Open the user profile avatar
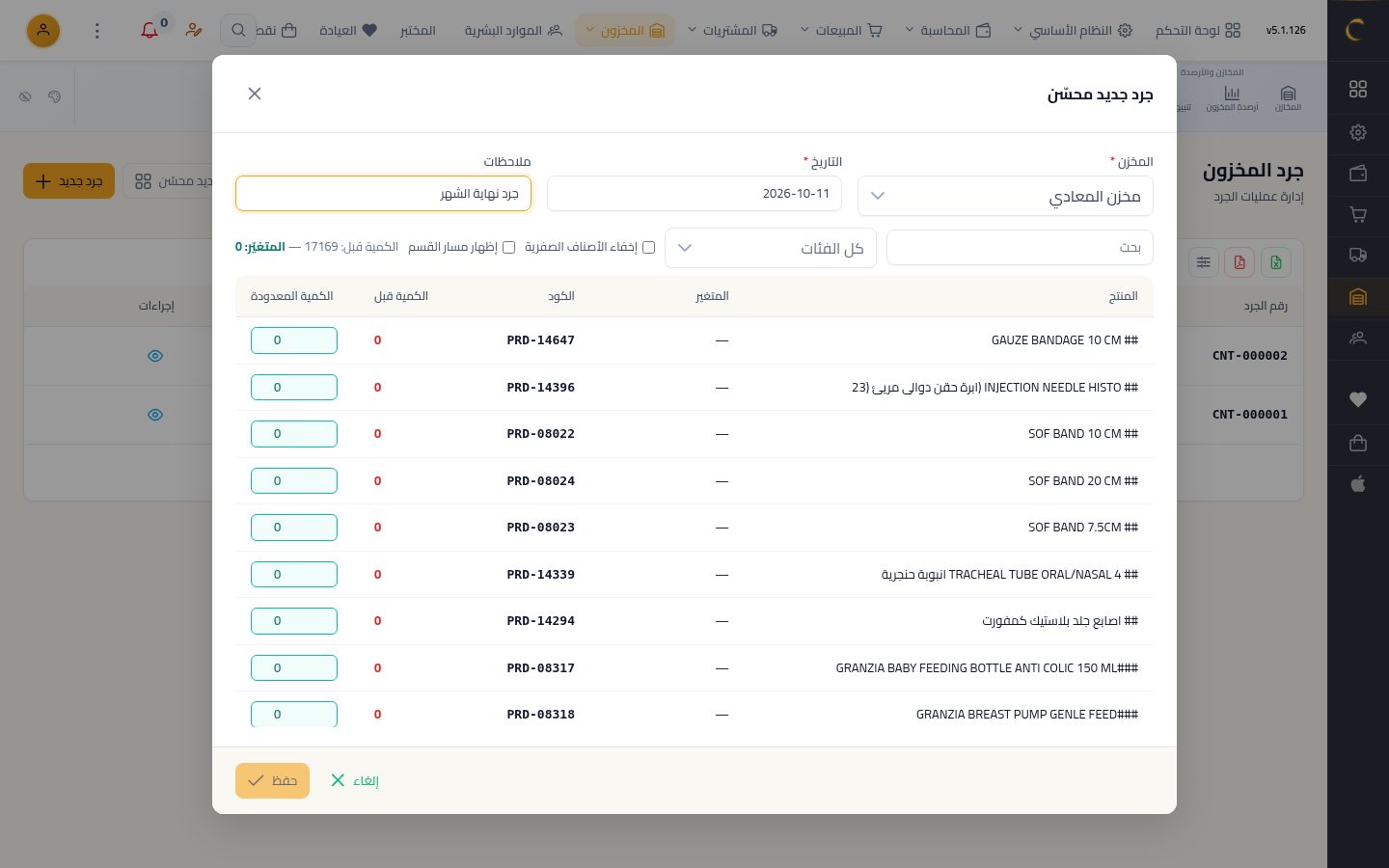 tap(43, 31)
